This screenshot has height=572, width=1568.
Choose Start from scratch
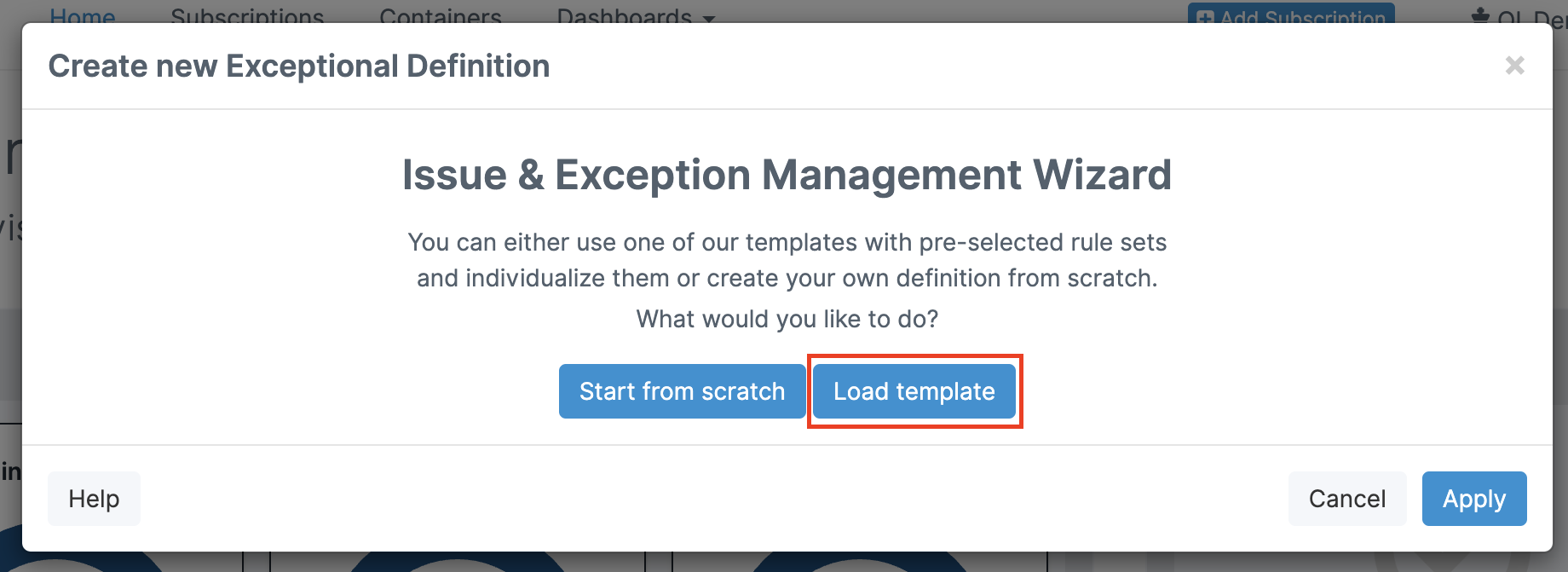pos(682,391)
